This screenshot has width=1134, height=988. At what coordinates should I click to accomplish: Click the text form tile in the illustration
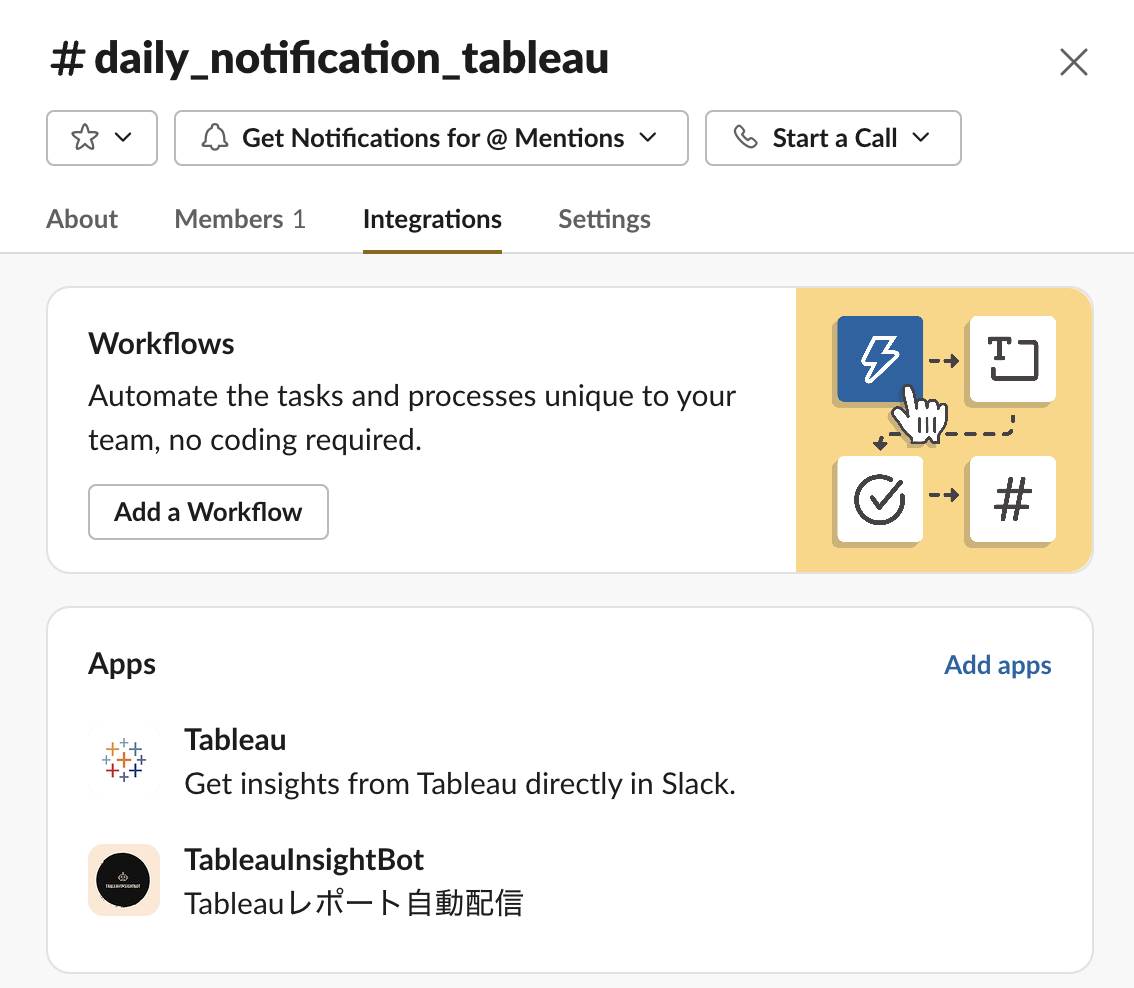pos(1012,359)
